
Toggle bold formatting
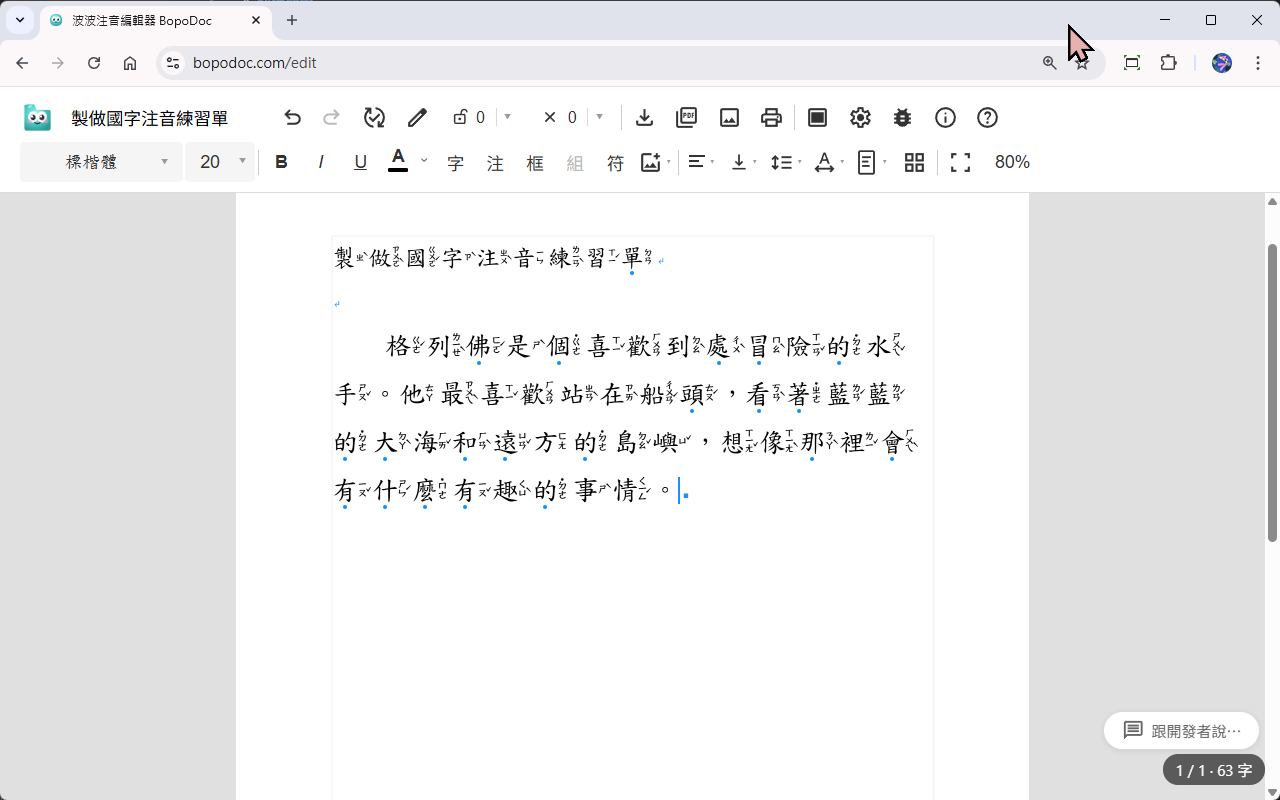[281, 162]
